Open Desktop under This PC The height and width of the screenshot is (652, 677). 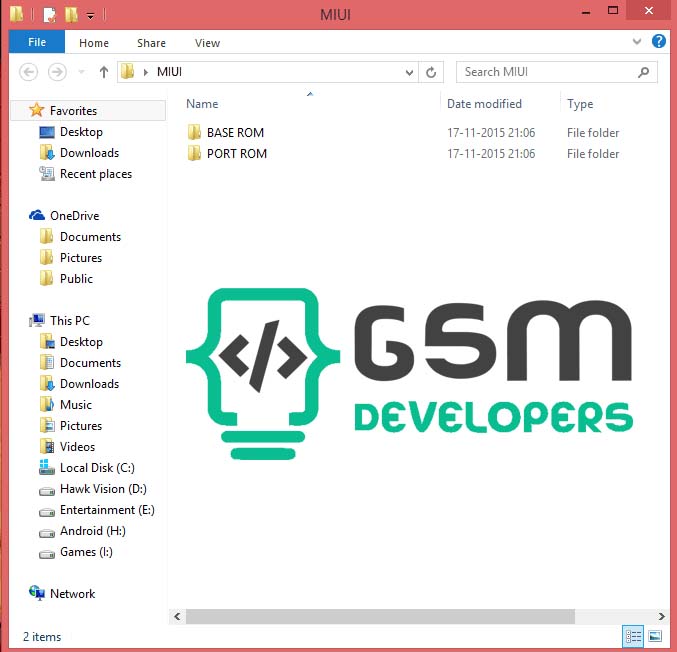click(81, 342)
